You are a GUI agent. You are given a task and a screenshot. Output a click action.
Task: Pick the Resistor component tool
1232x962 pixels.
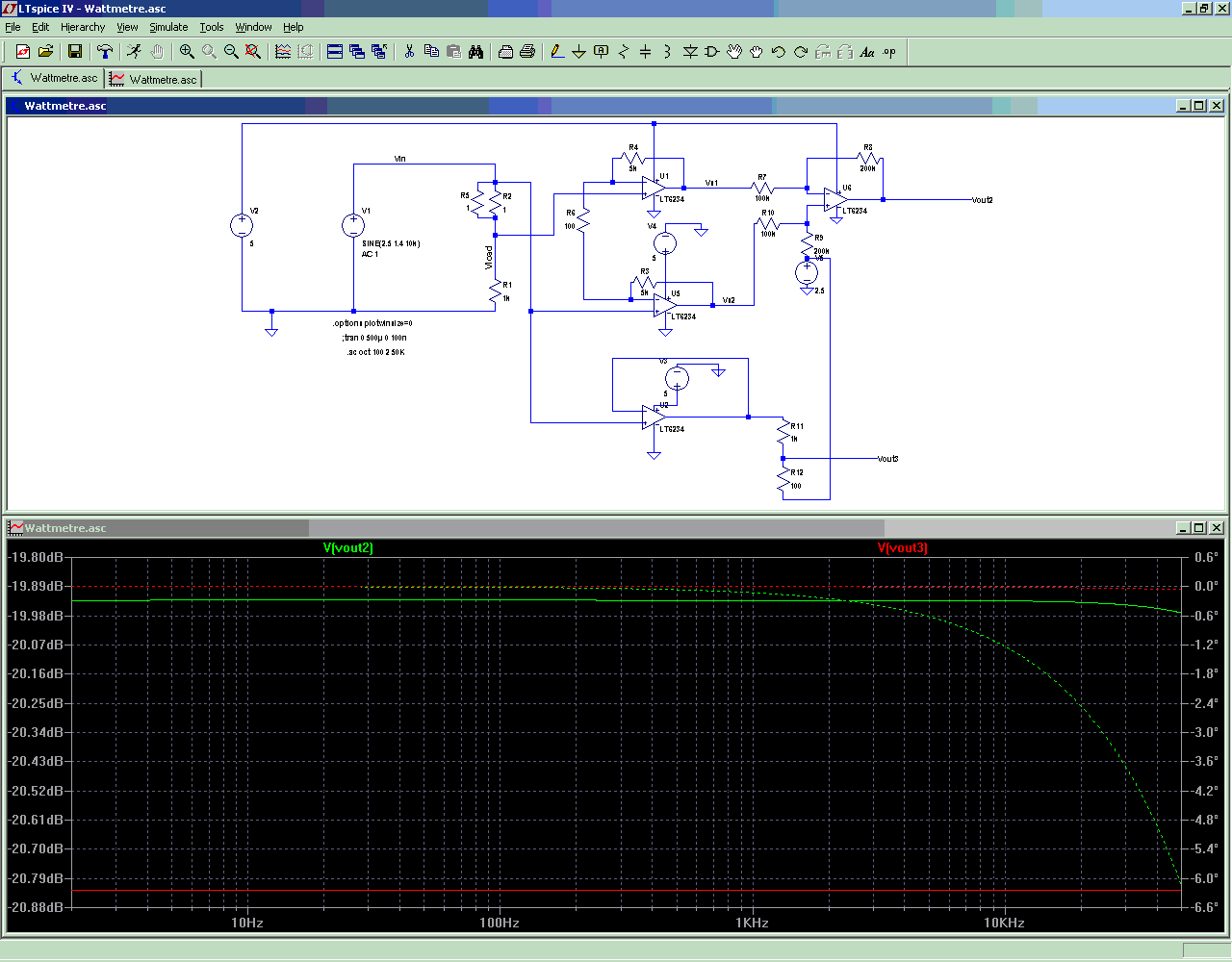(x=624, y=52)
